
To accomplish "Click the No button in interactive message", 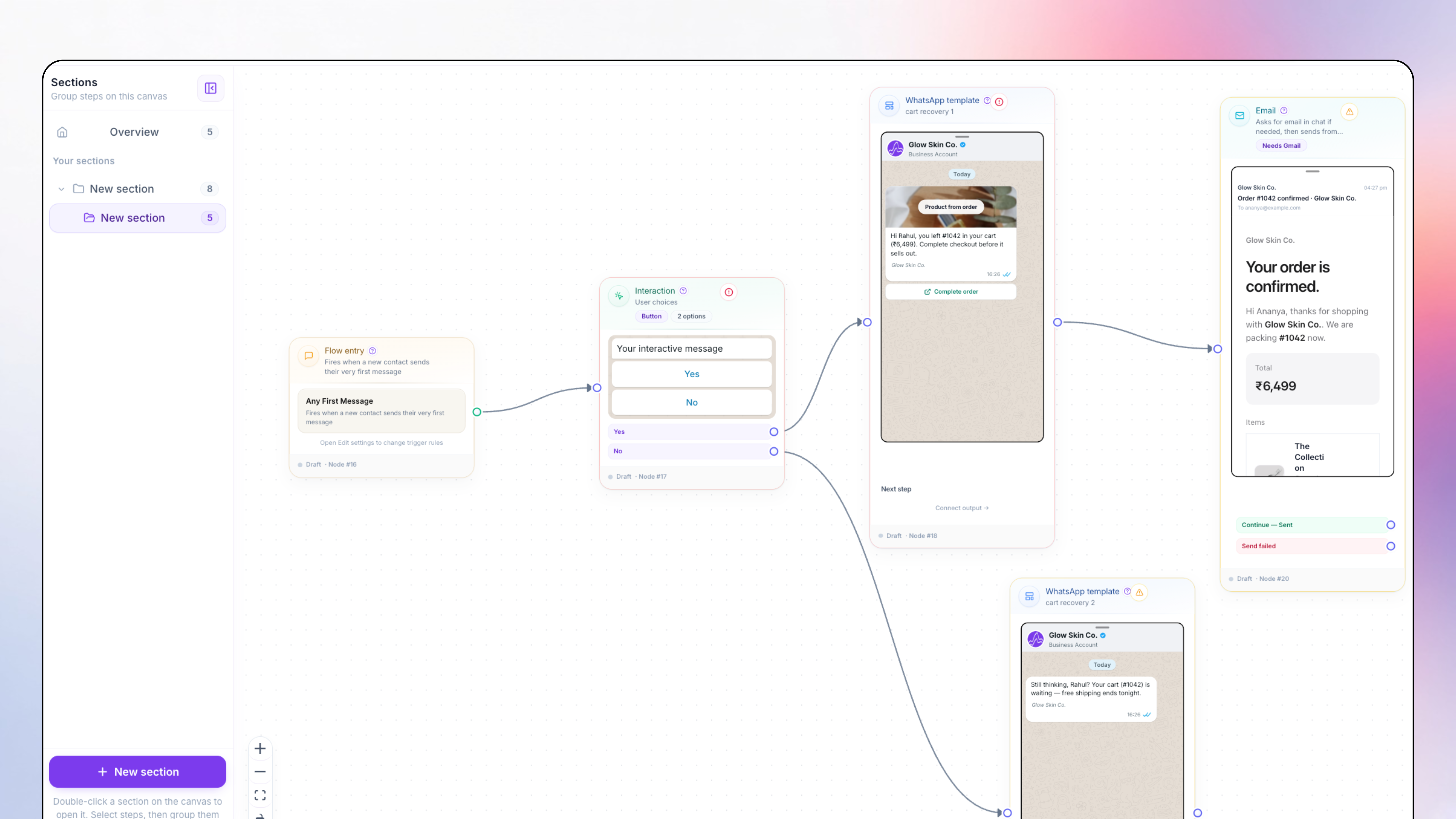I will tap(692, 402).
